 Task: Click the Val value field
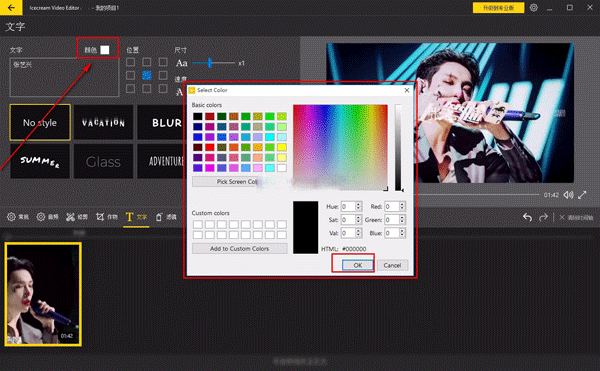click(x=348, y=233)
